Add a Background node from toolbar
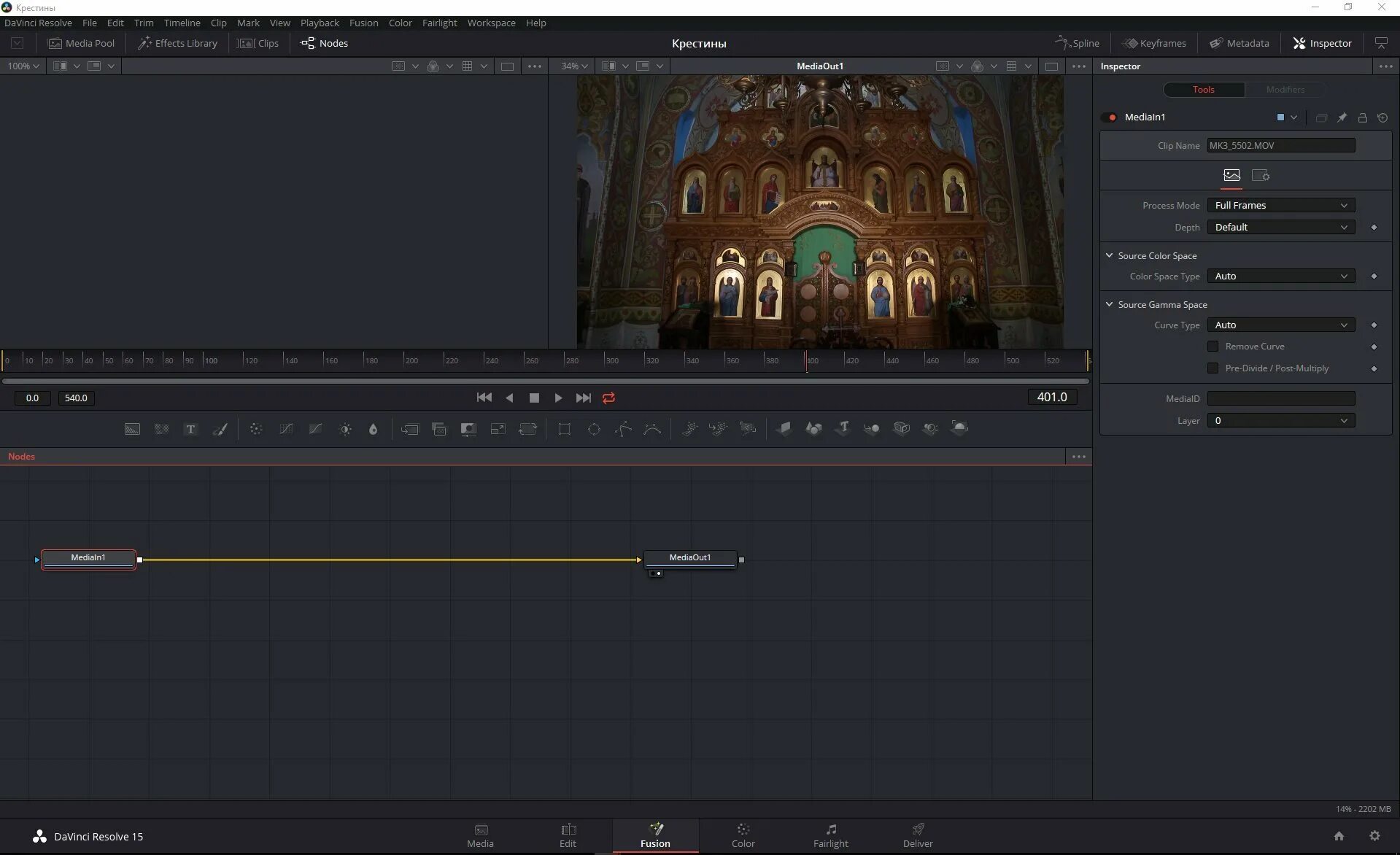1400x855 pixels. (132, 429)
